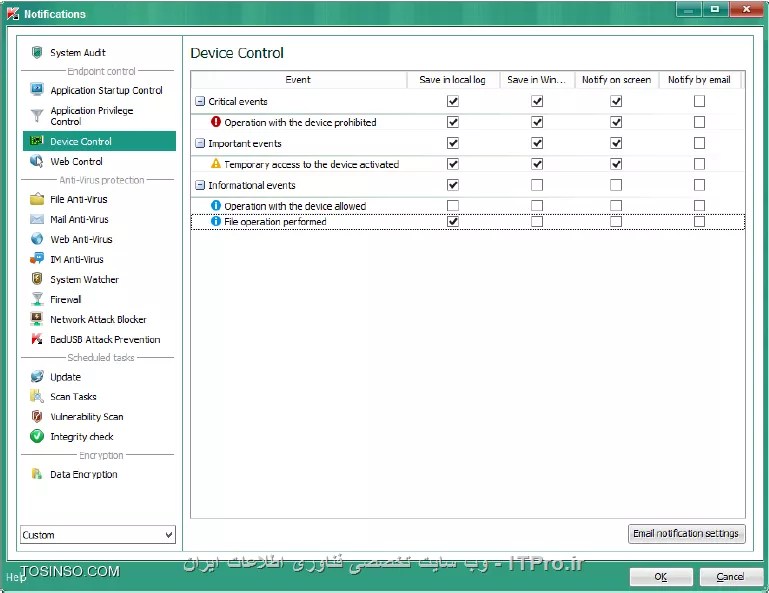Open Network Attack Blocker settings
The width and height of the screenshot is (769, 593).
(x=99, y=319)
